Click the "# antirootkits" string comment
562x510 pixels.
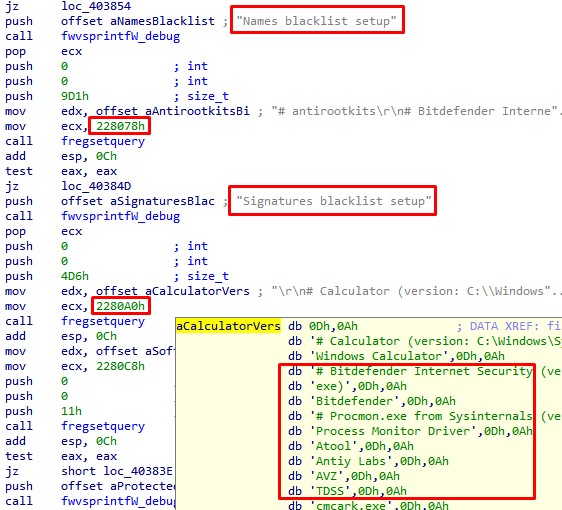tap(416, 111)
